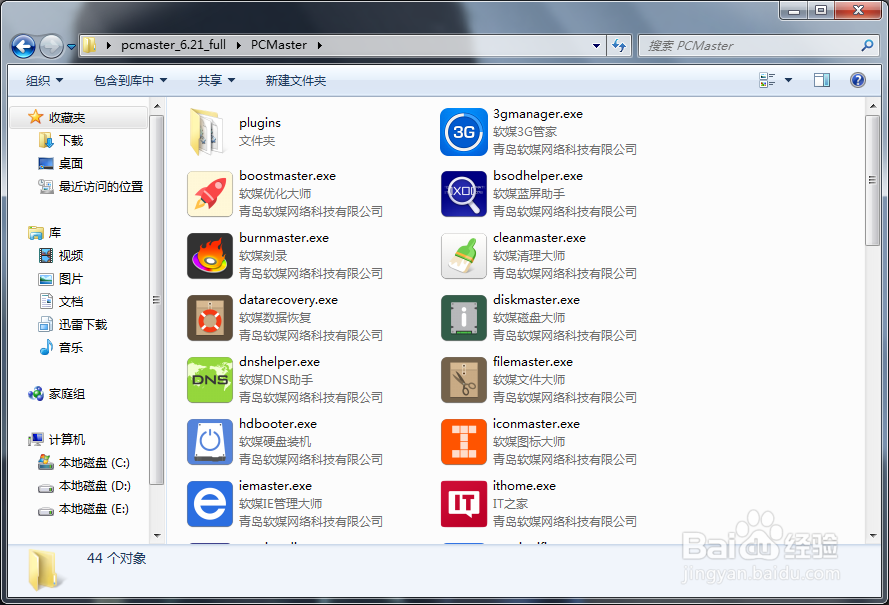Open recent pages dropdown next to Forward
Screen dimensions: 889x605
(71, 46)
